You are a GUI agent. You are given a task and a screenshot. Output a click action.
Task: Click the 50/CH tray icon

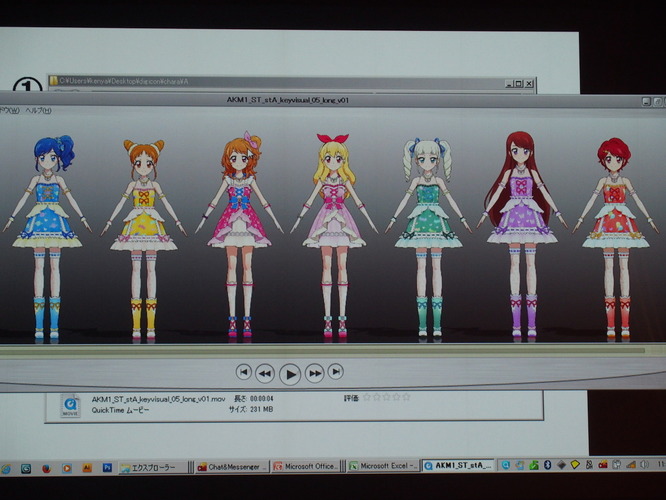(x=589, y=465)
